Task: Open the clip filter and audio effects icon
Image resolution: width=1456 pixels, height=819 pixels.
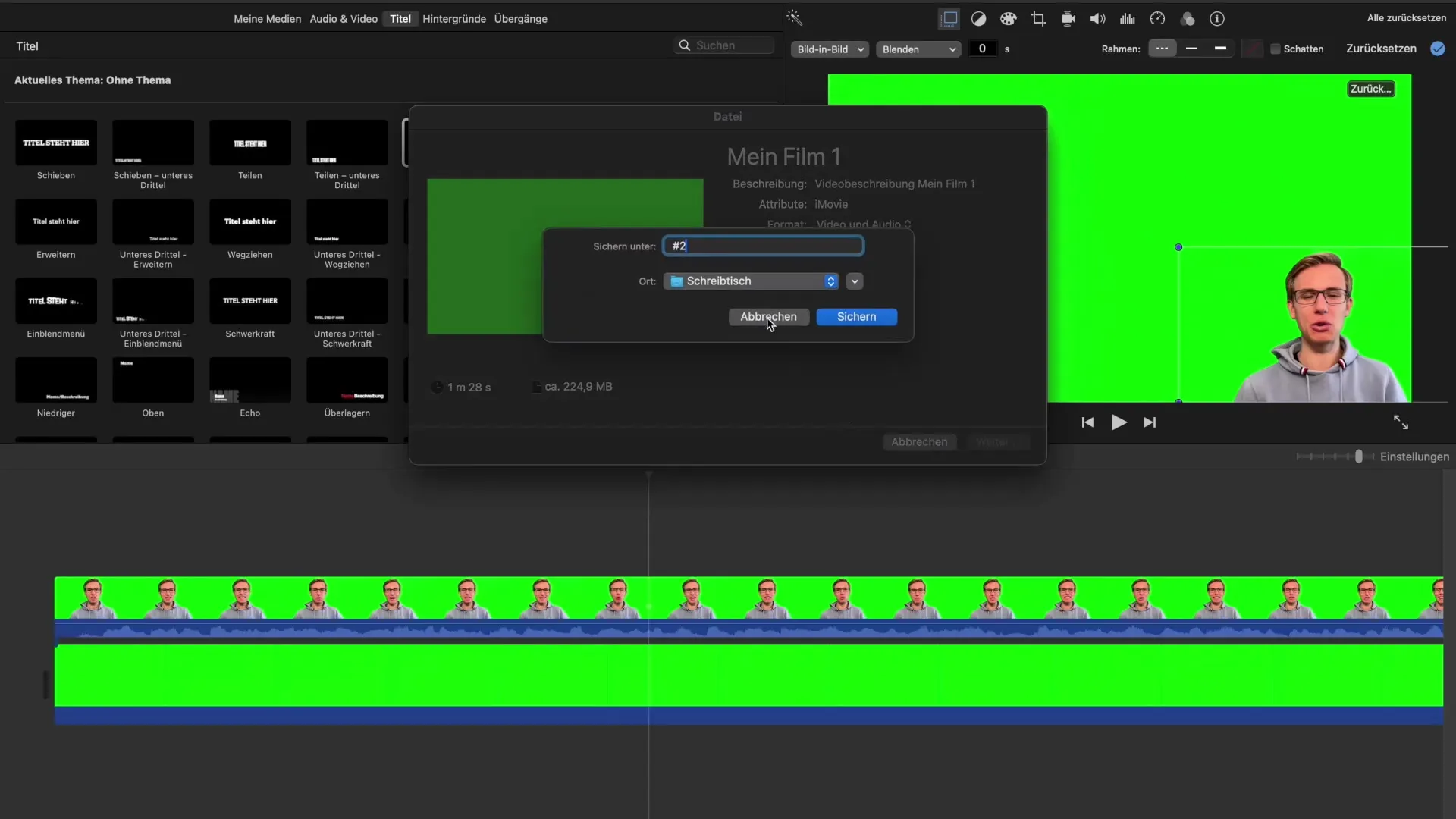Action: tap(1188, 19)
